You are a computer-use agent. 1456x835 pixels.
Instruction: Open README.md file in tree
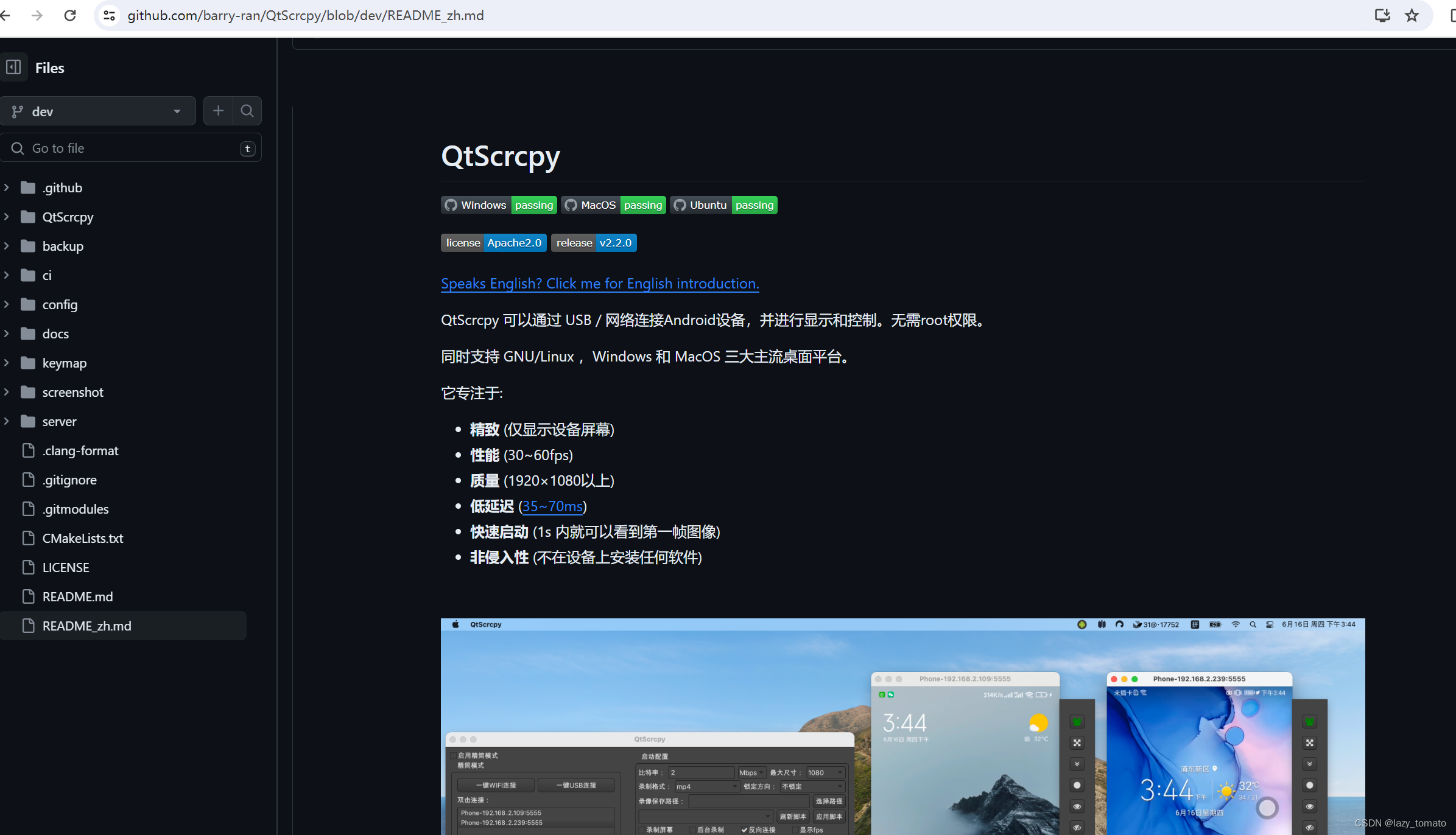click(77, 596)
